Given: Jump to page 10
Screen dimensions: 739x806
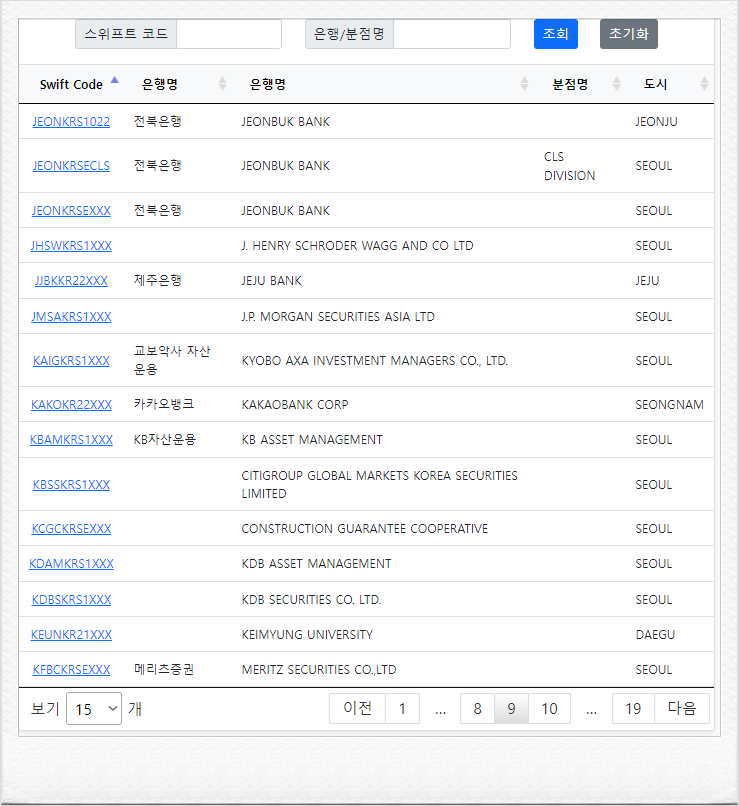Looking at the screenshot, I should point(549,708).
